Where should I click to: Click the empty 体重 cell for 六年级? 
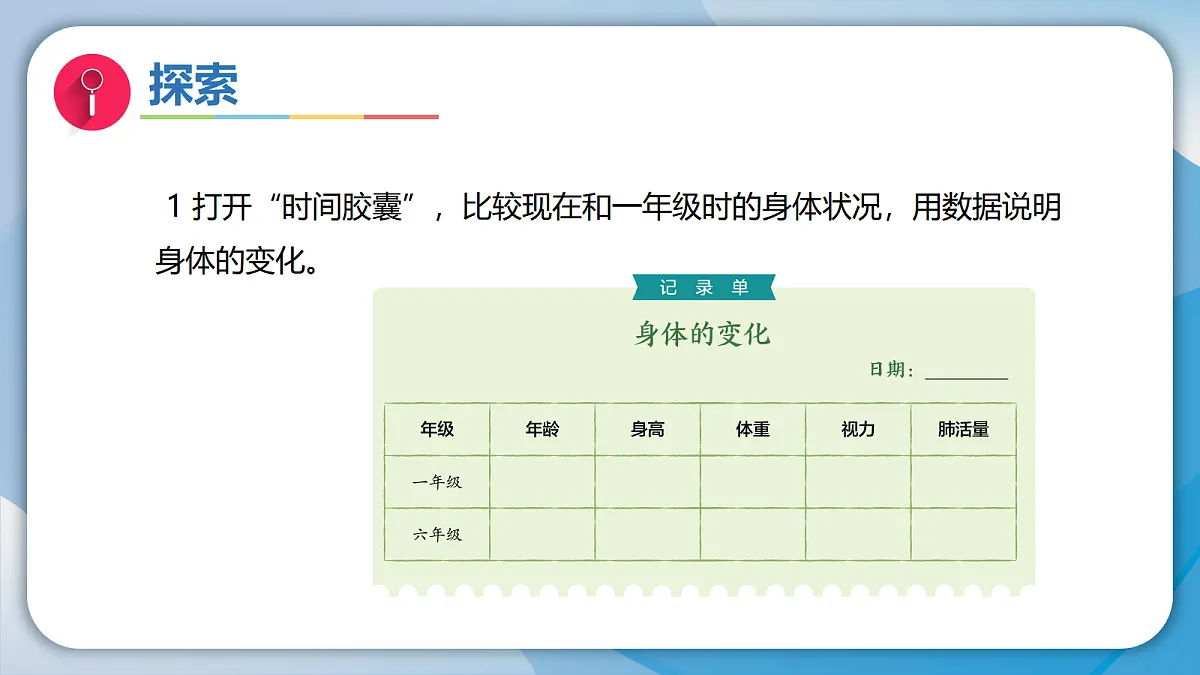(x=753, y=534)
